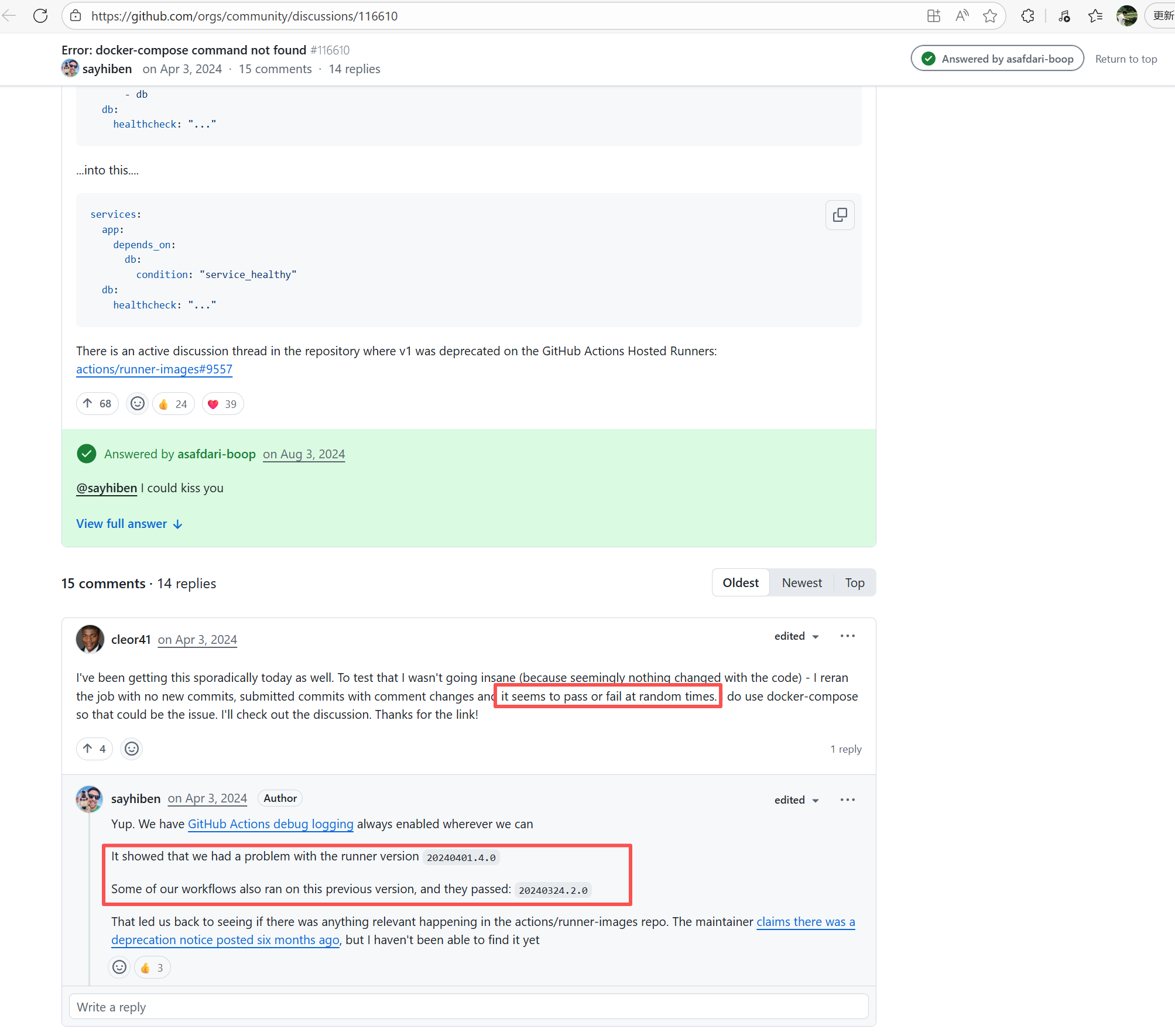Viewport: 1175px width, 1036px height.
Task: Sort comments by Top
Action: pos(854,583)
